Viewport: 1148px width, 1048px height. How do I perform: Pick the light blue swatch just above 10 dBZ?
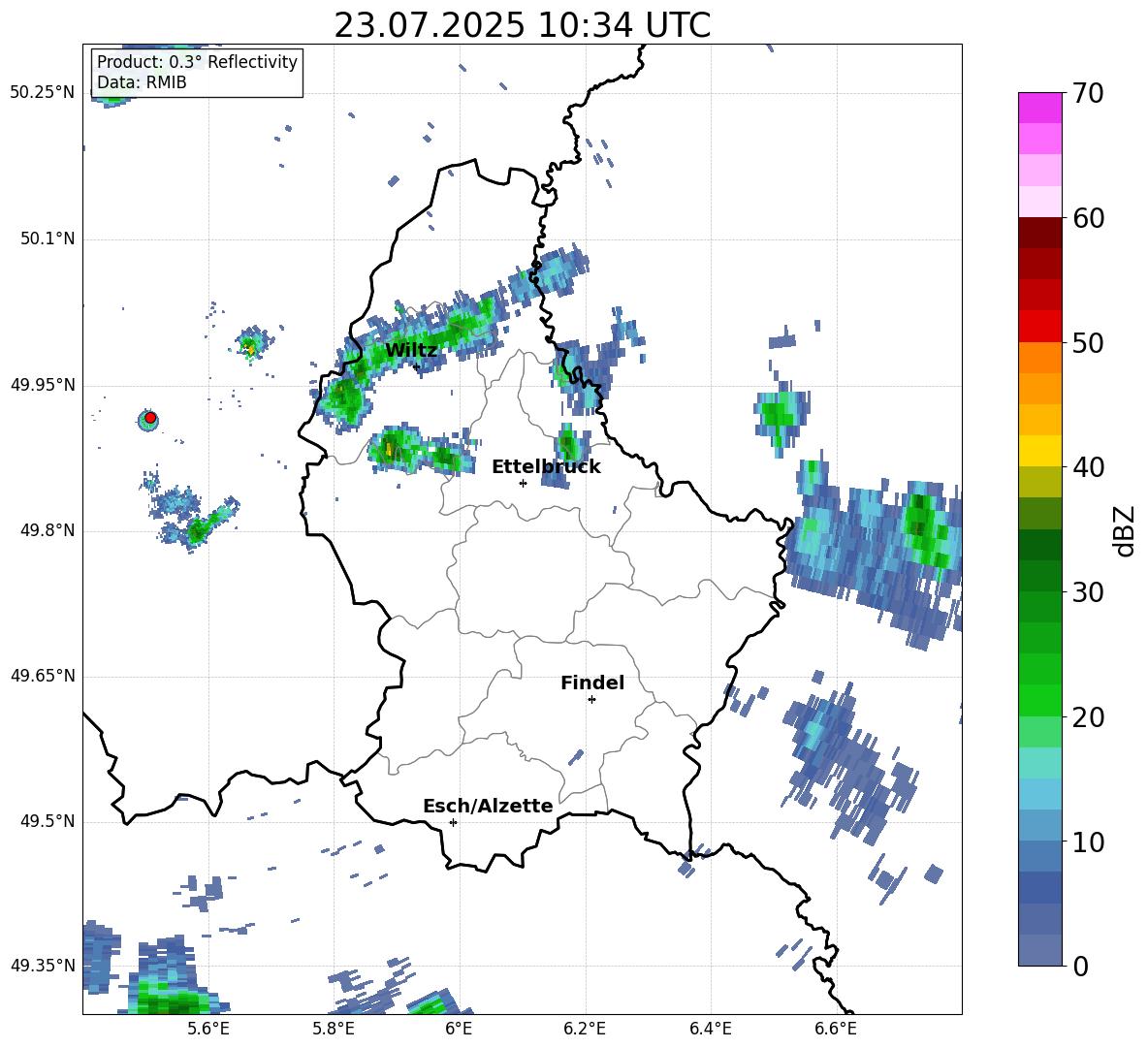(x=1040, y=825)
